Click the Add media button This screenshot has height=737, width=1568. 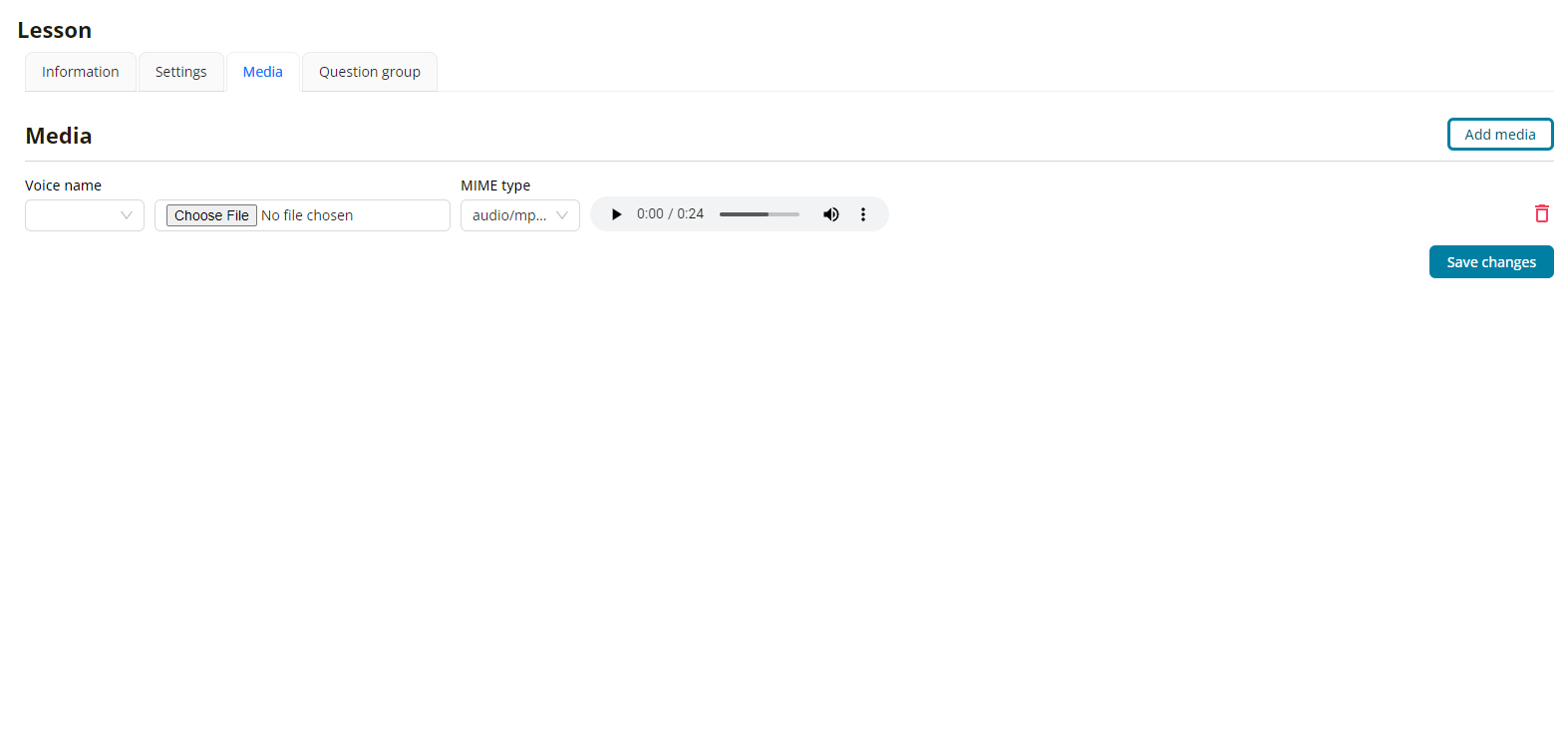[1499, 135]
